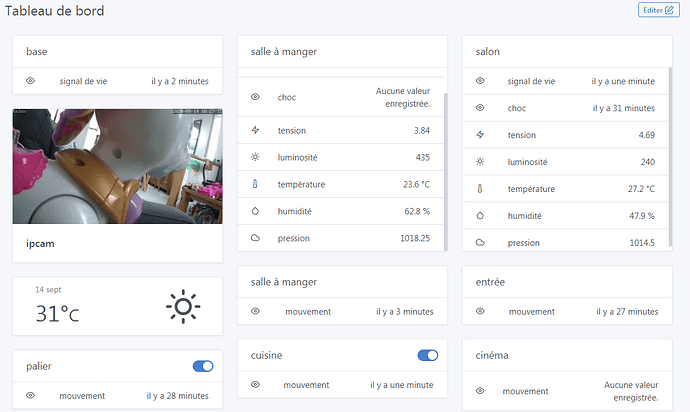The image size is (690, 412).
Task: Click the '31°C' temperature reading
Action: pyautogui.click(x=58, y=313)
